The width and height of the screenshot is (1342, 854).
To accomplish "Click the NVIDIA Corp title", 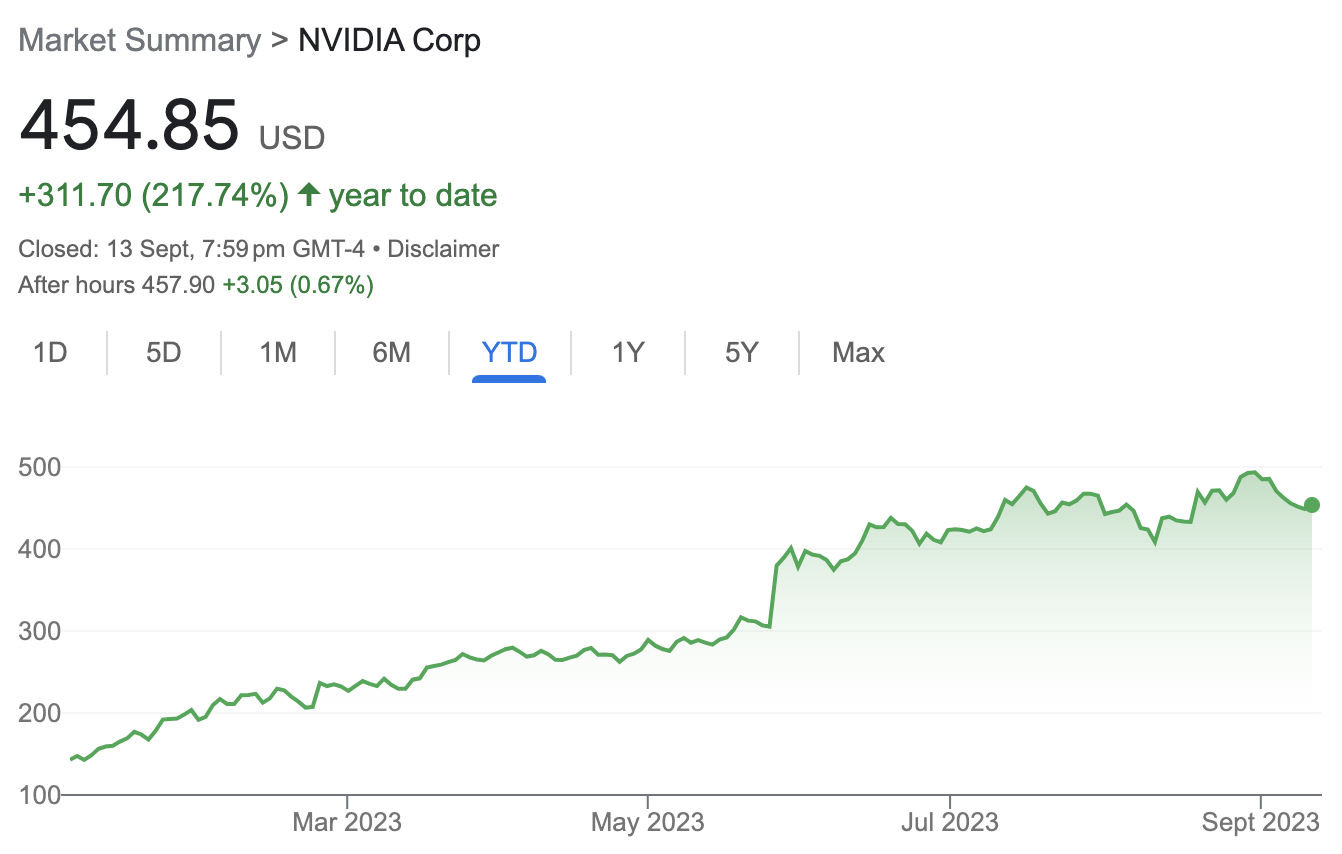I will (390, 41).
